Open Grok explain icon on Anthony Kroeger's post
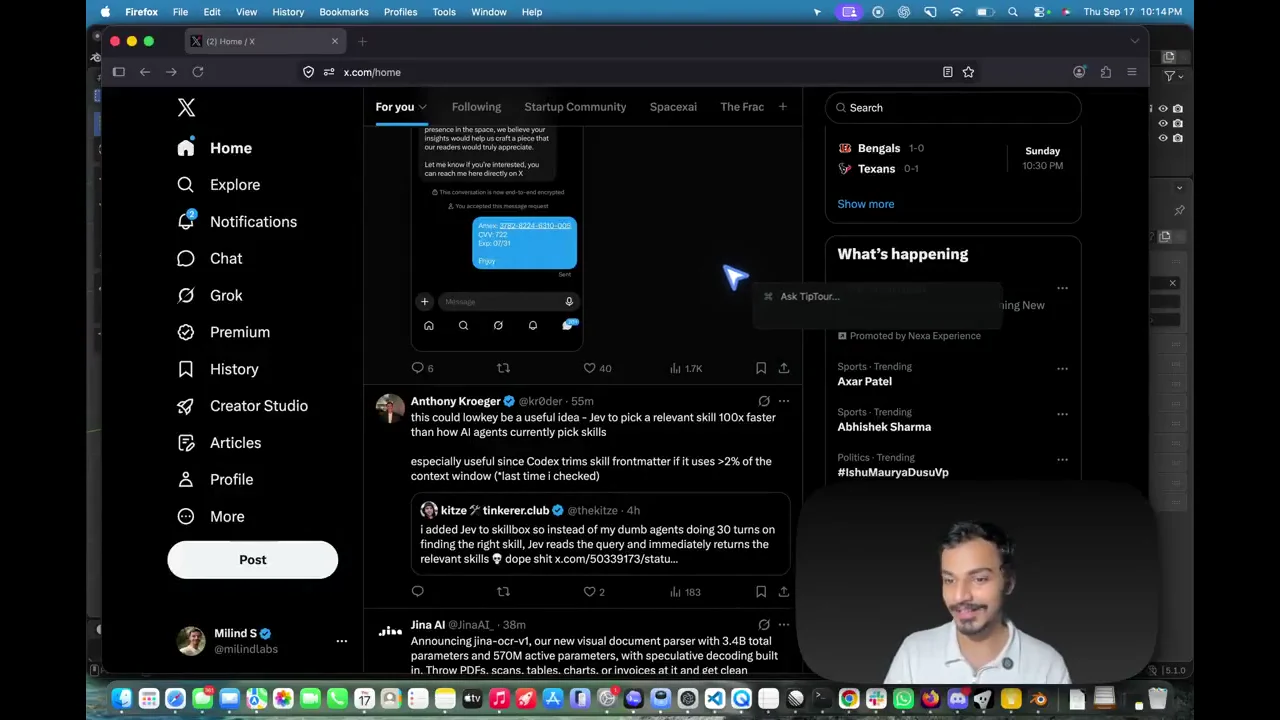Screen dimensions: 1280x720 tap(764, 401)
